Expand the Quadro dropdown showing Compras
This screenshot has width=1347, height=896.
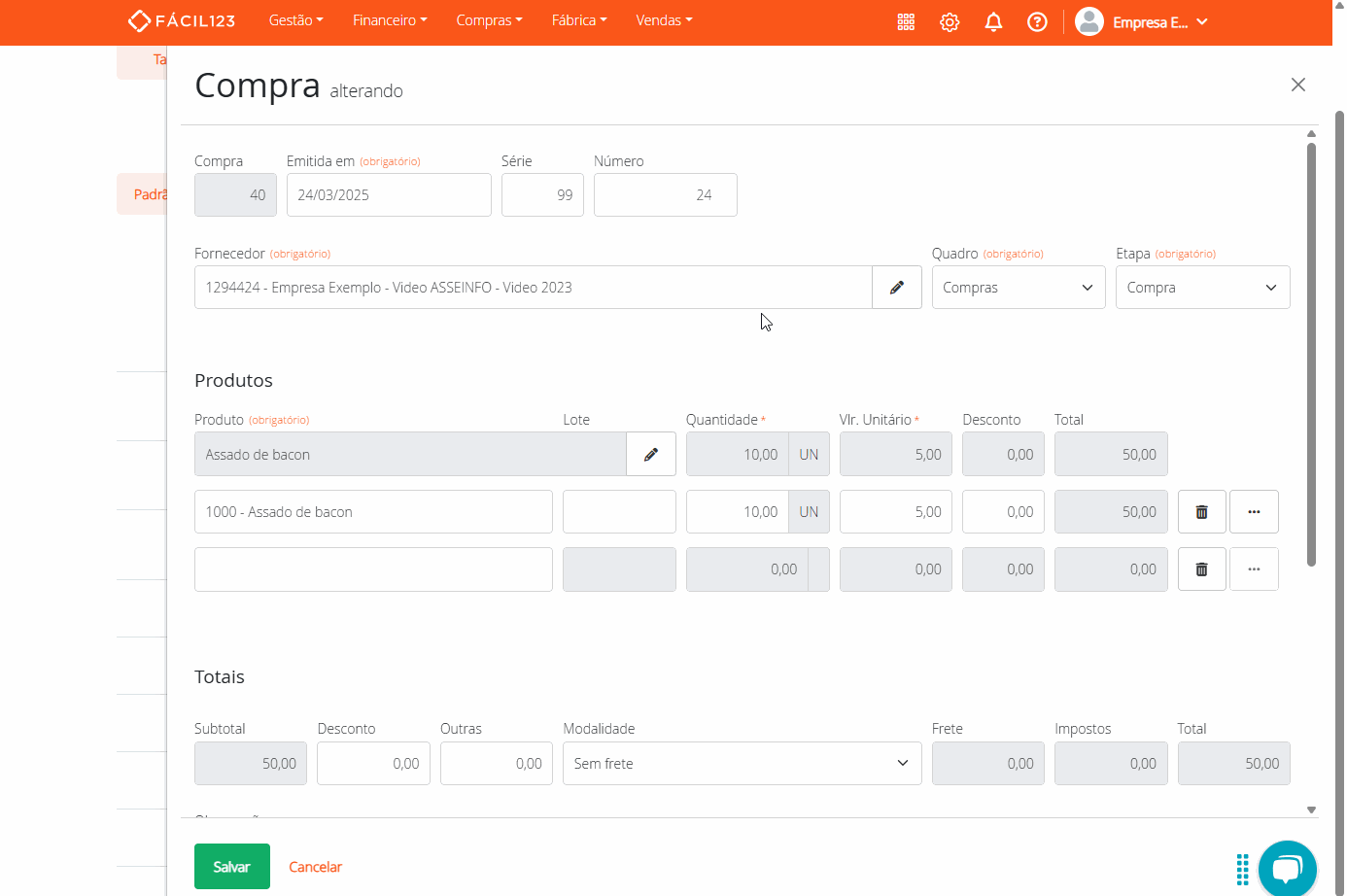coord(1018,288)
